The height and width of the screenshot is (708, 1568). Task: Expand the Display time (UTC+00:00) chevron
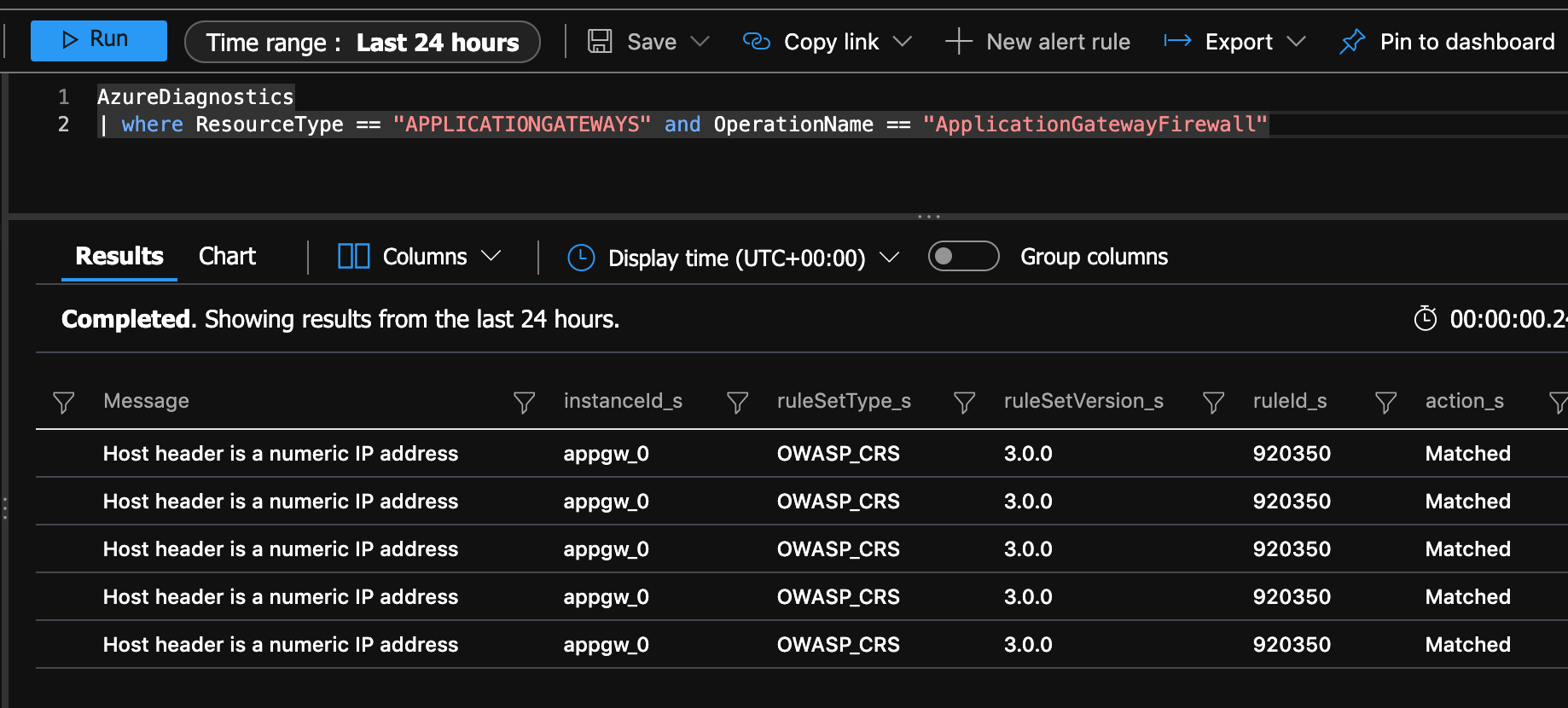pos(889,257)
